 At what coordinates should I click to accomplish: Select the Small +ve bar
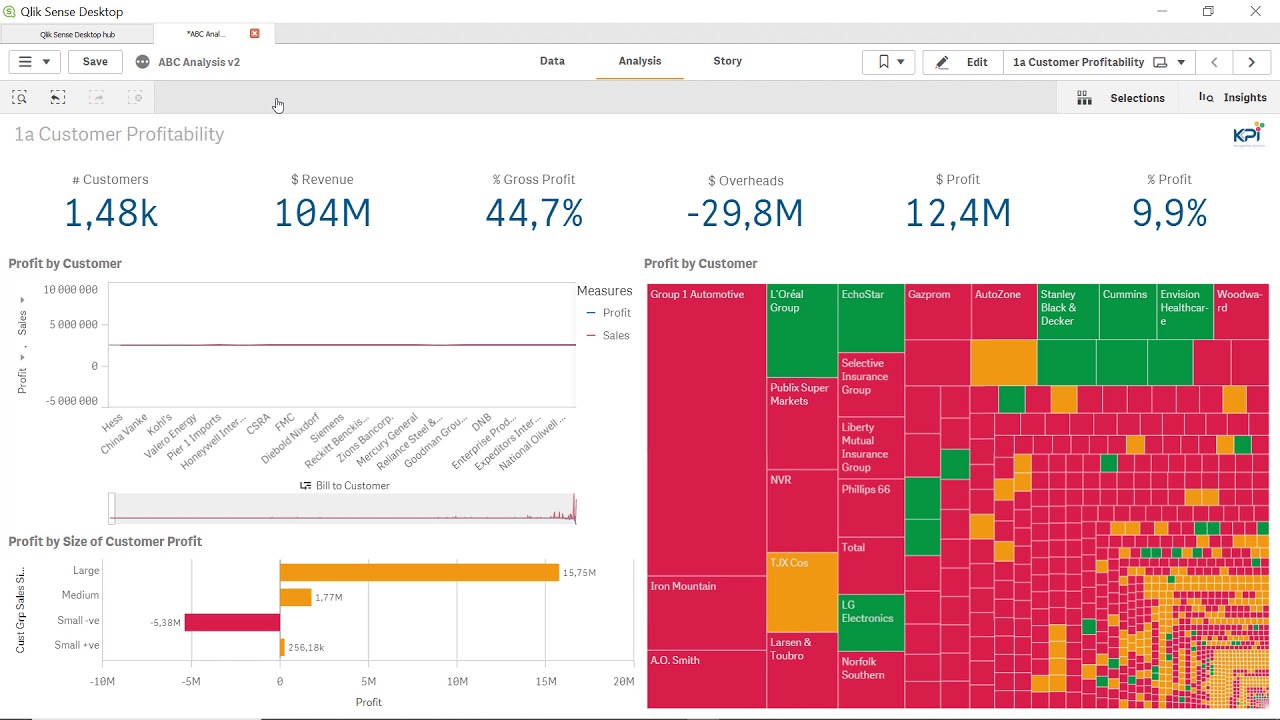(x=283, y=647)
